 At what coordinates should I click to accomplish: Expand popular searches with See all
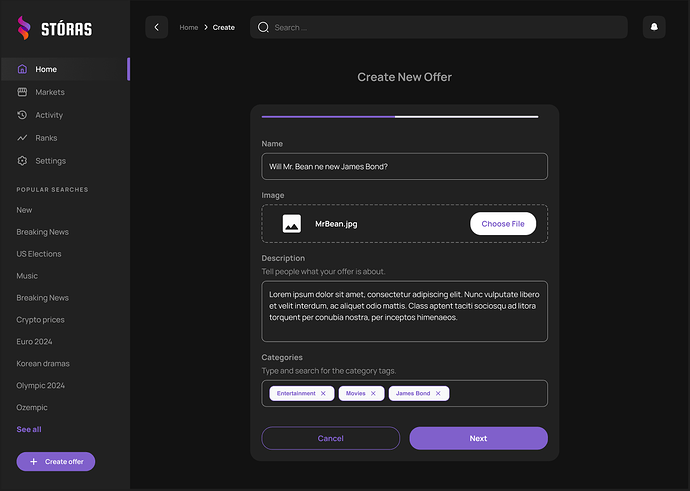point(29,429)
